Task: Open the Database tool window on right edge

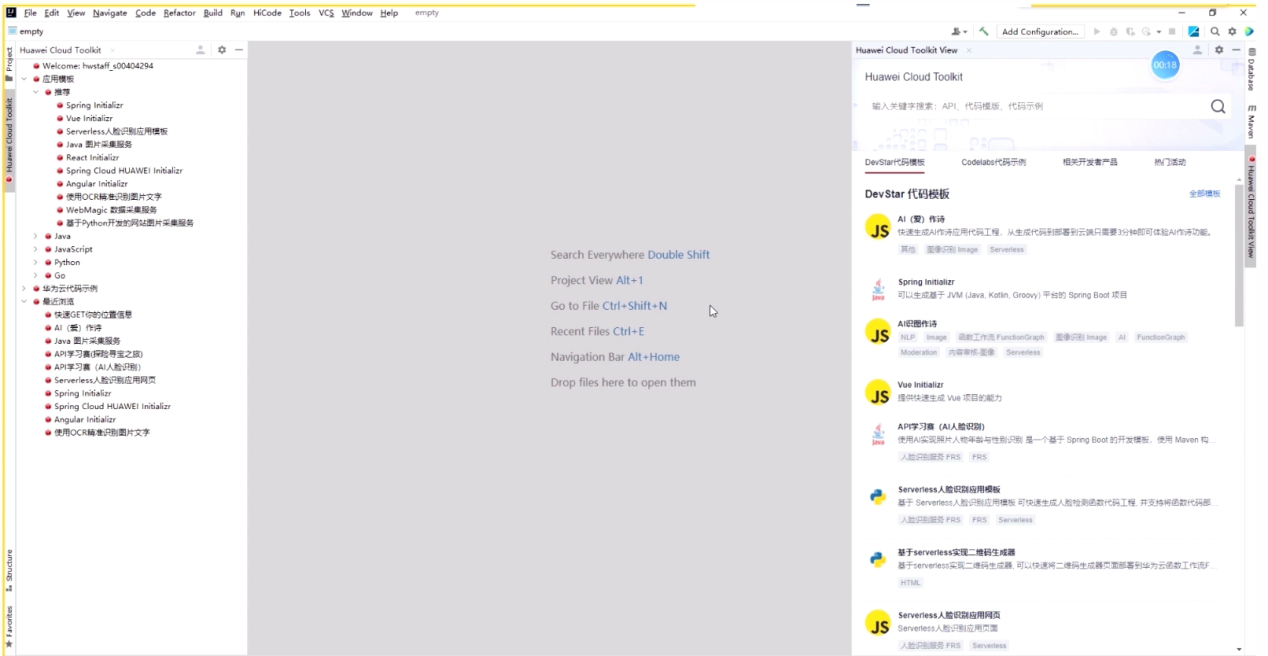Action: coord(1250,70)
